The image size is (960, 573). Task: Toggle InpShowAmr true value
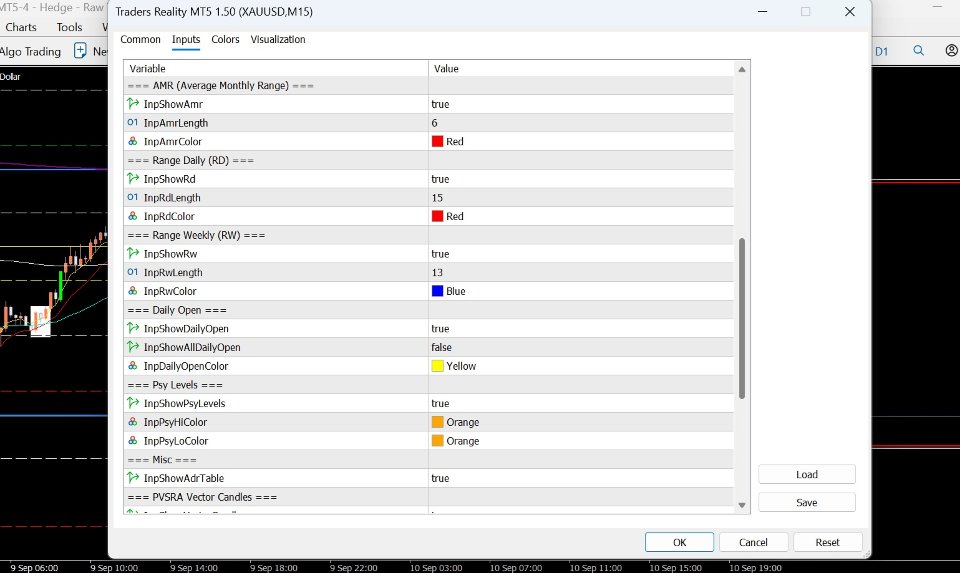click(581, 104)
